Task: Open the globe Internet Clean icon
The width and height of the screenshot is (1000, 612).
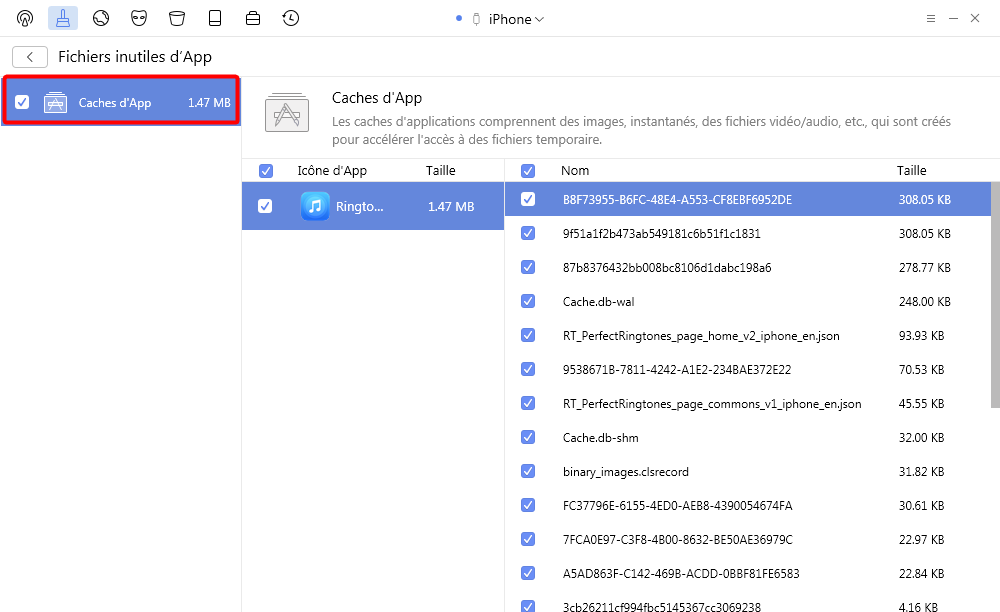Action: point(101,18)
